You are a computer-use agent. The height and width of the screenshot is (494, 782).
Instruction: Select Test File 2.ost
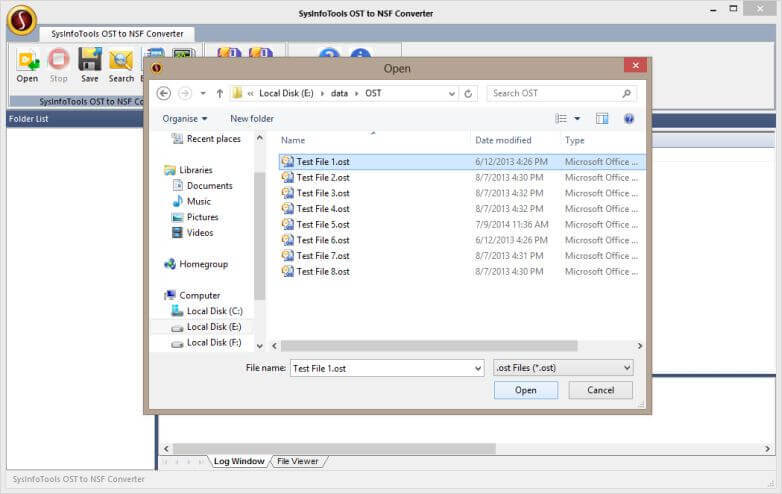pyautogui.click(x=323, y=177)
